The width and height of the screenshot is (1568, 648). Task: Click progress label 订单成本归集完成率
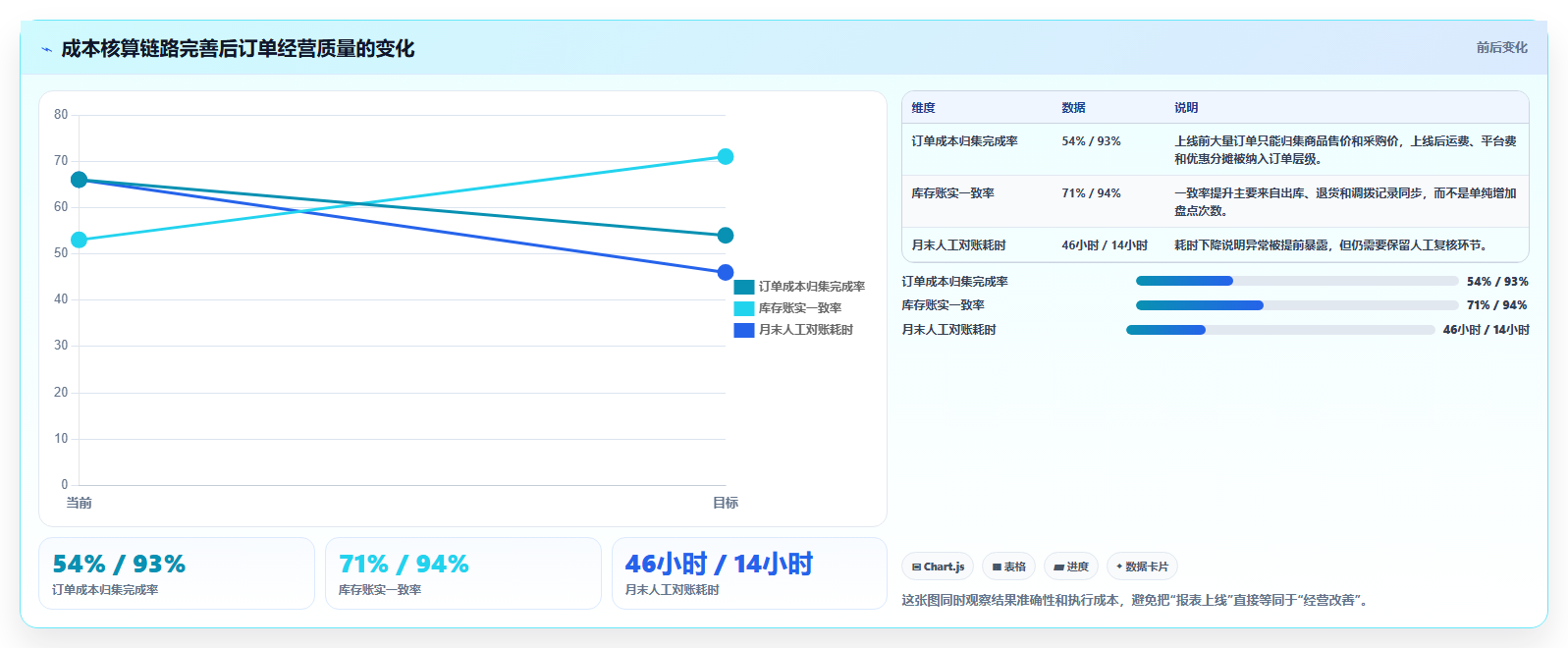955,282
